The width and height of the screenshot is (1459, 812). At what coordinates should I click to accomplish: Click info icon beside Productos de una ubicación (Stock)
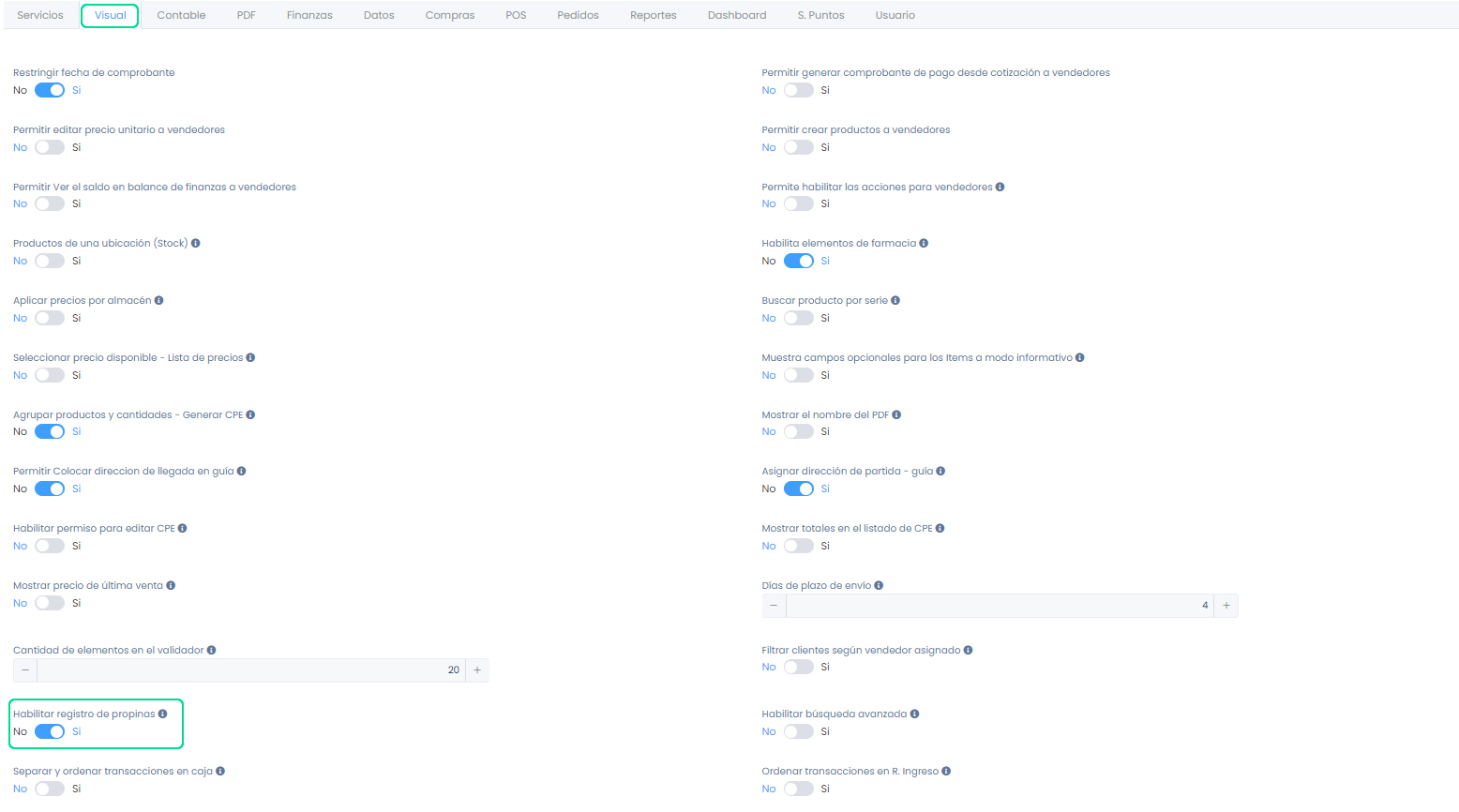click(196, 243)
